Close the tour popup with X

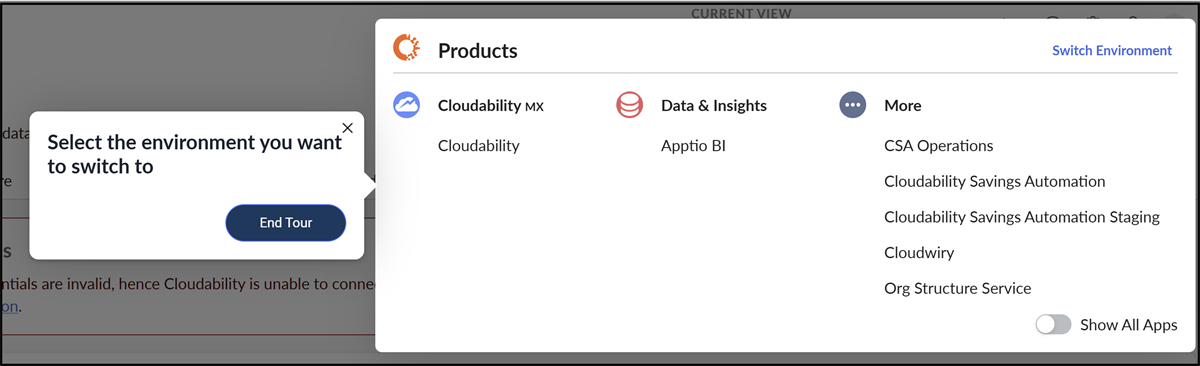click(x=347, y=128)
